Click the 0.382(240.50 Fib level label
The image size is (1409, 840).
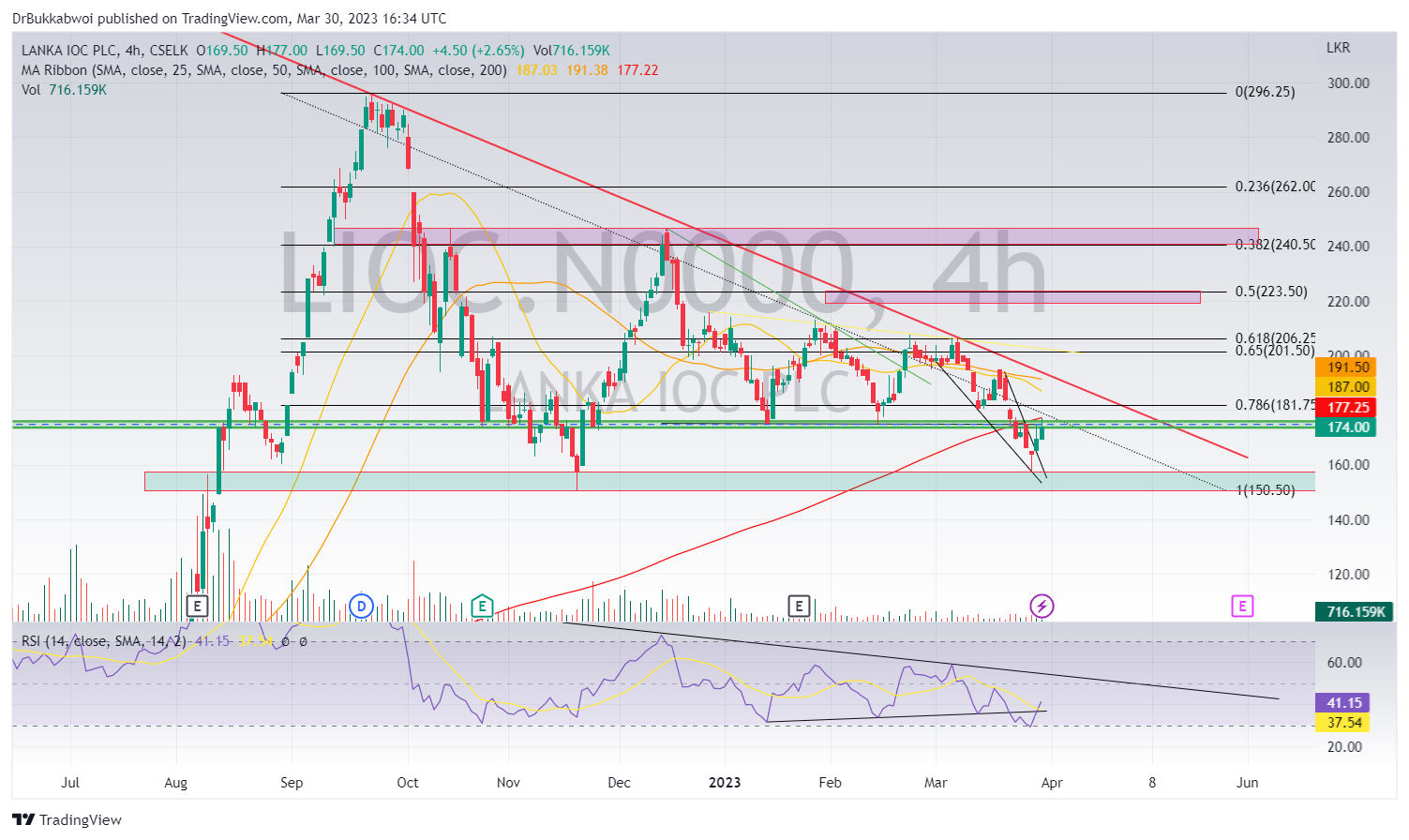(1275, 244)
